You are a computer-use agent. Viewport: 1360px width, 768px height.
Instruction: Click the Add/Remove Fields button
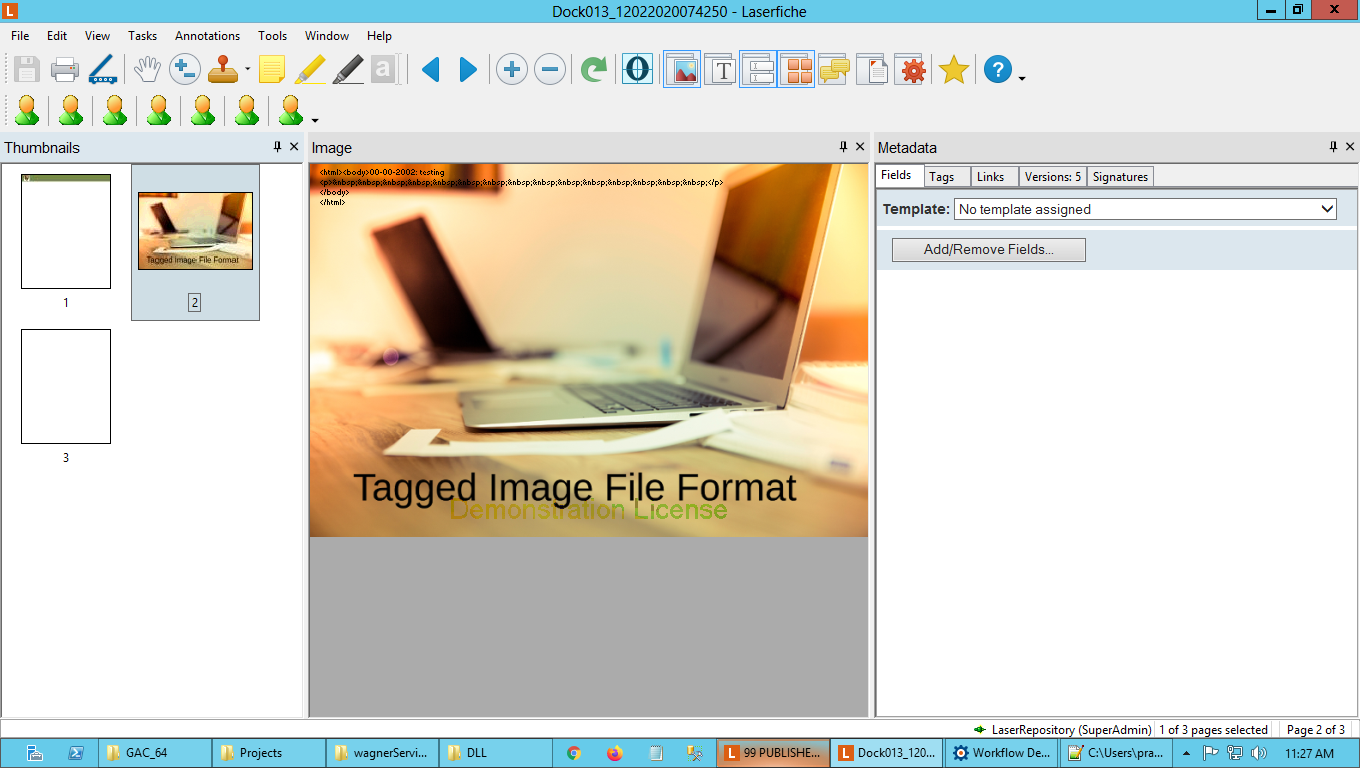tap(988, 250)
